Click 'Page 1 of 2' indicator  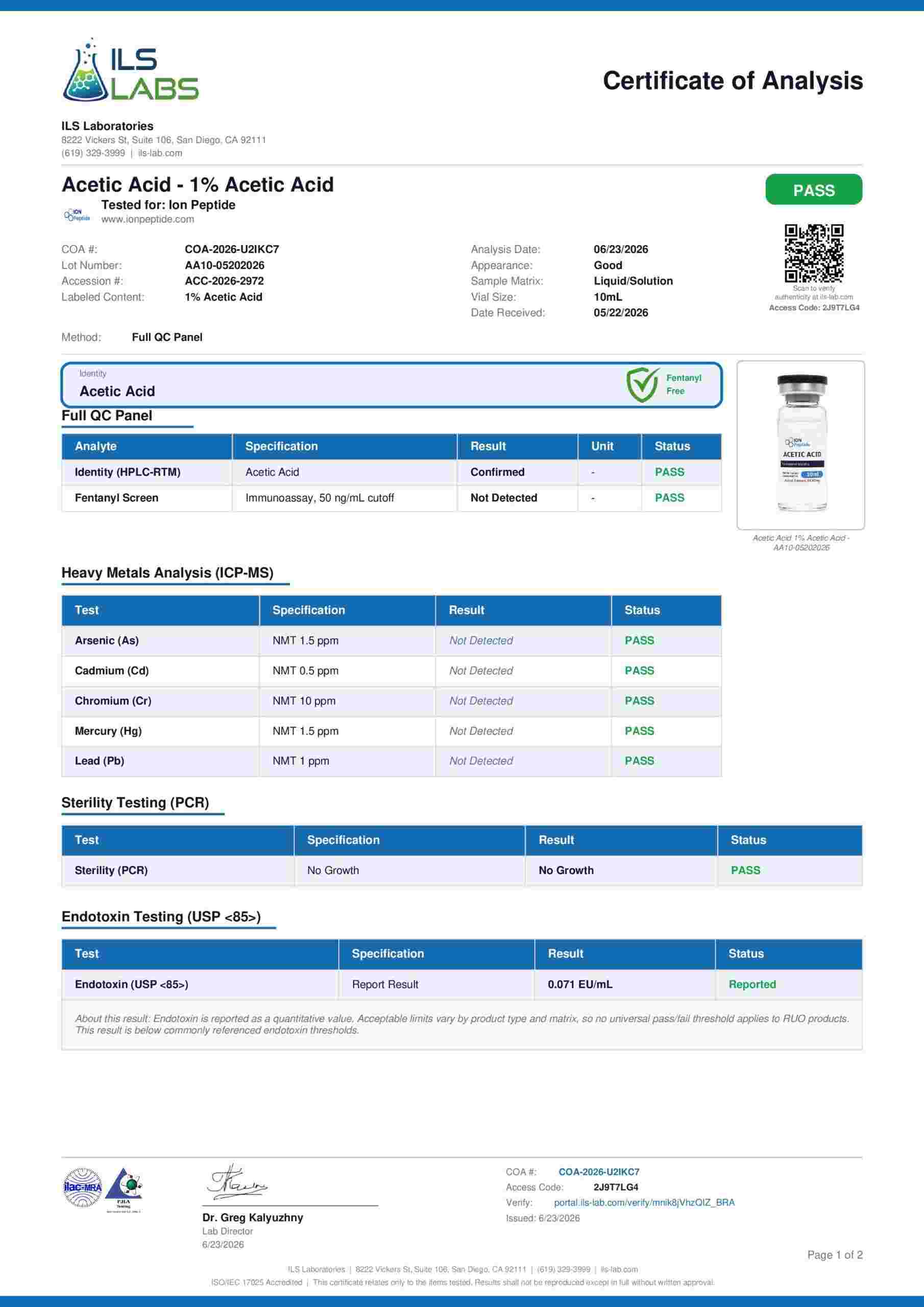click(x=835, y=1254)
